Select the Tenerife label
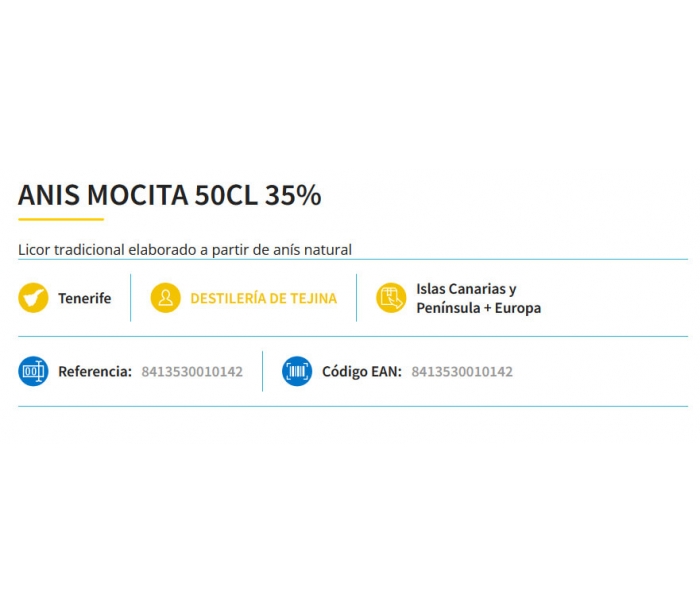The height and width of the screenshot is (614, 700). pos(84,298)
